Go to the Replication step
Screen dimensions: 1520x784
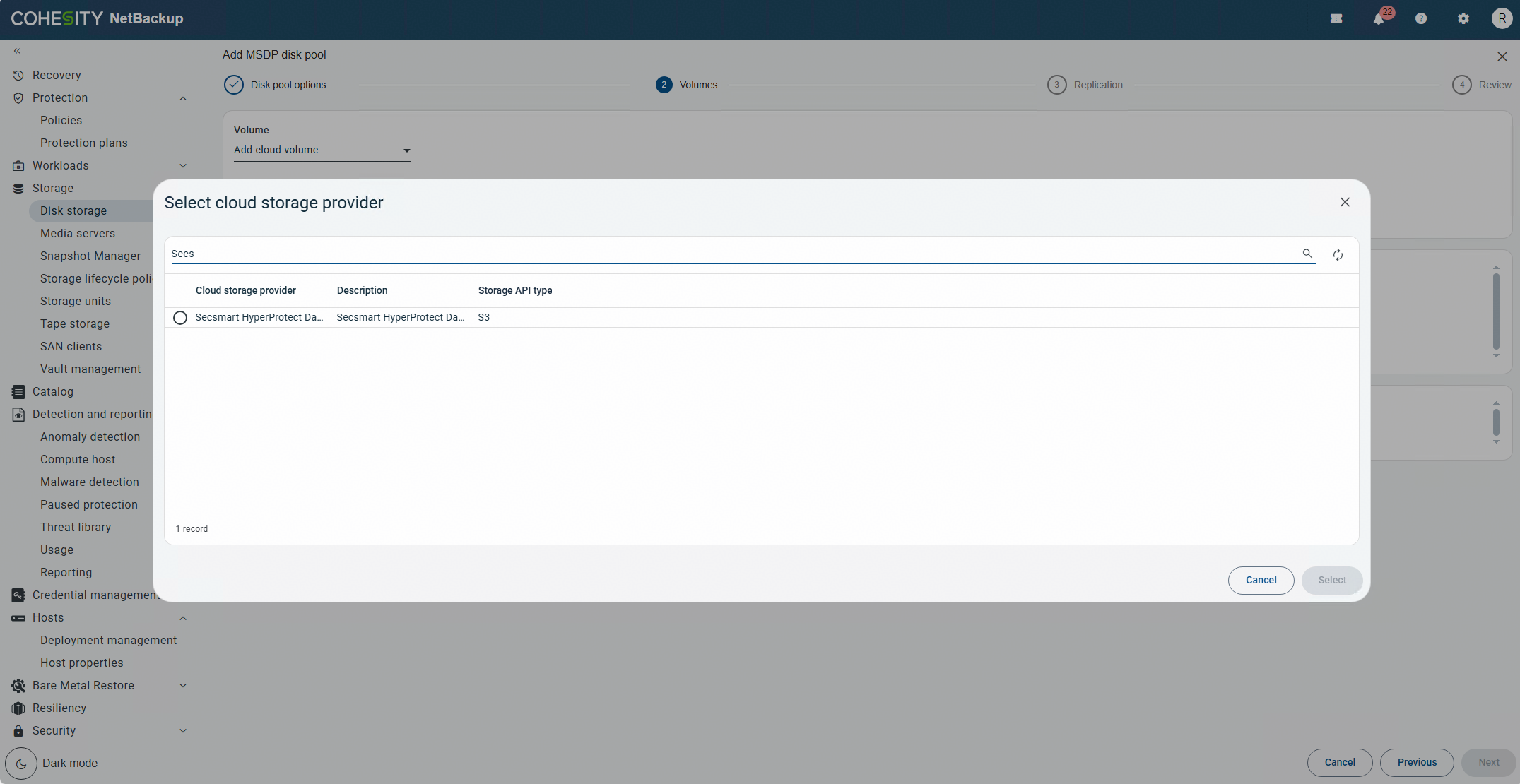tap(1085, 85)
